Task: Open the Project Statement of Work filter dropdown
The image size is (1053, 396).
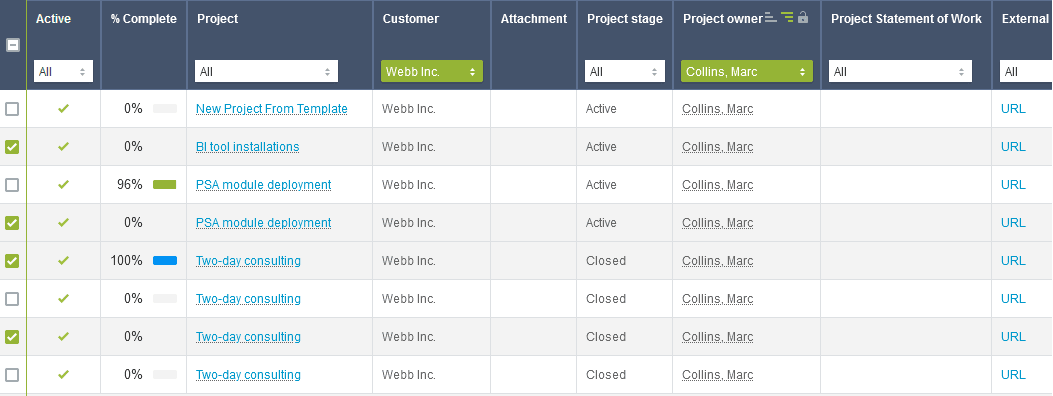Action: [901, 71]
